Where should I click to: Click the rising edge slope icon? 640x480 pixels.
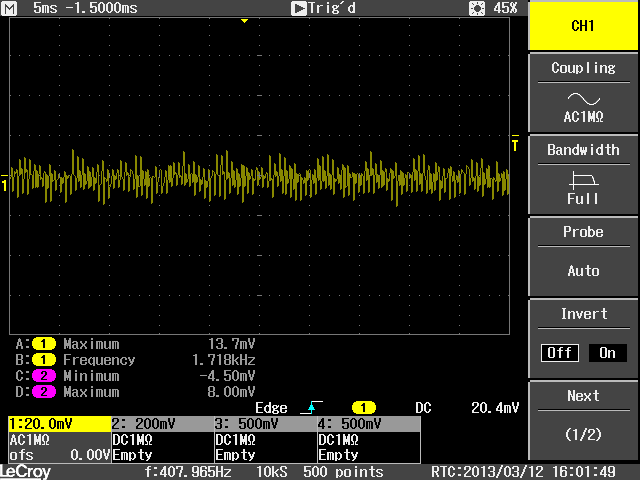pyautogui.click(x=311, y=407)
